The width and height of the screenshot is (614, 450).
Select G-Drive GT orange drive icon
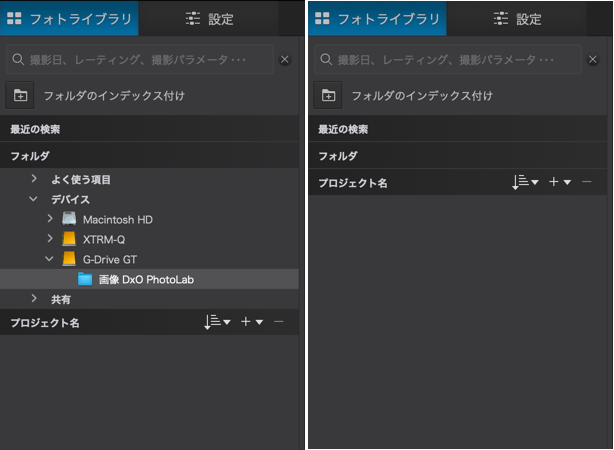pyautogui.click(x=69, y=258)
